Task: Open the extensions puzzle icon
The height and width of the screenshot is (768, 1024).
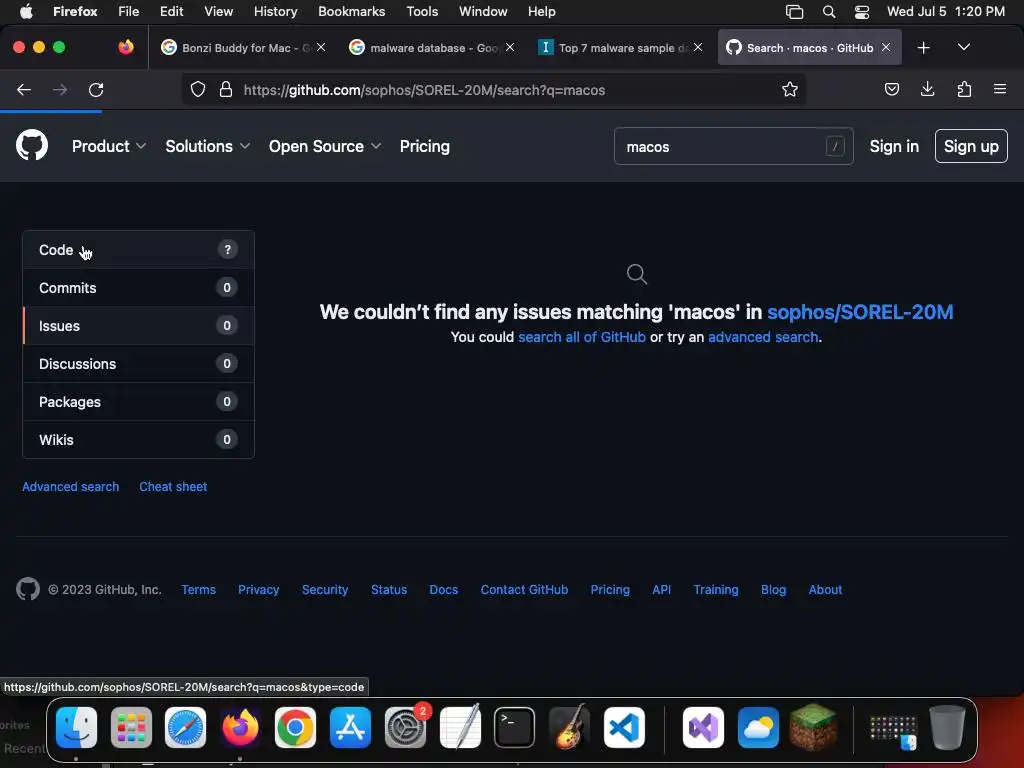Action: tap(964, 89)
